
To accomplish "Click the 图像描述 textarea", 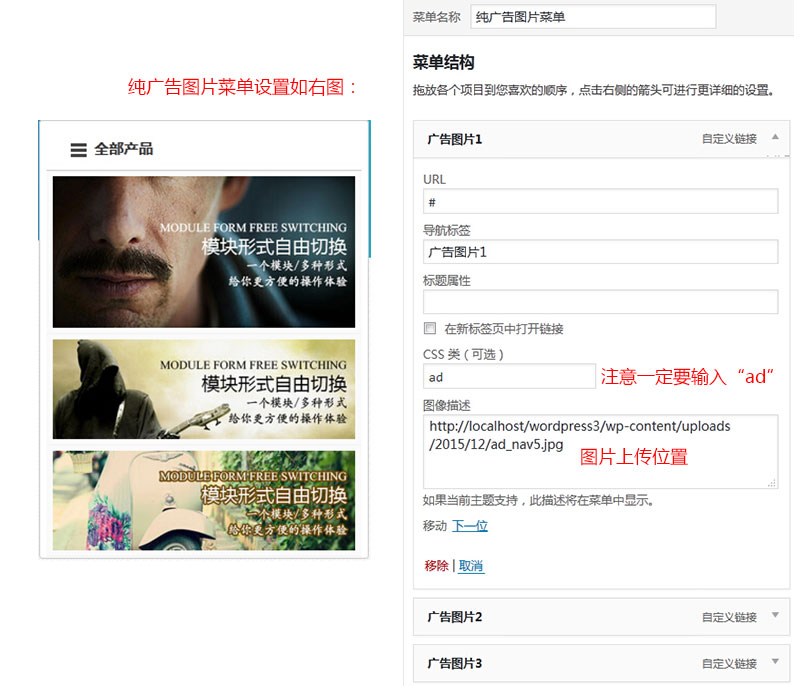I will click(x=600, y=452).
